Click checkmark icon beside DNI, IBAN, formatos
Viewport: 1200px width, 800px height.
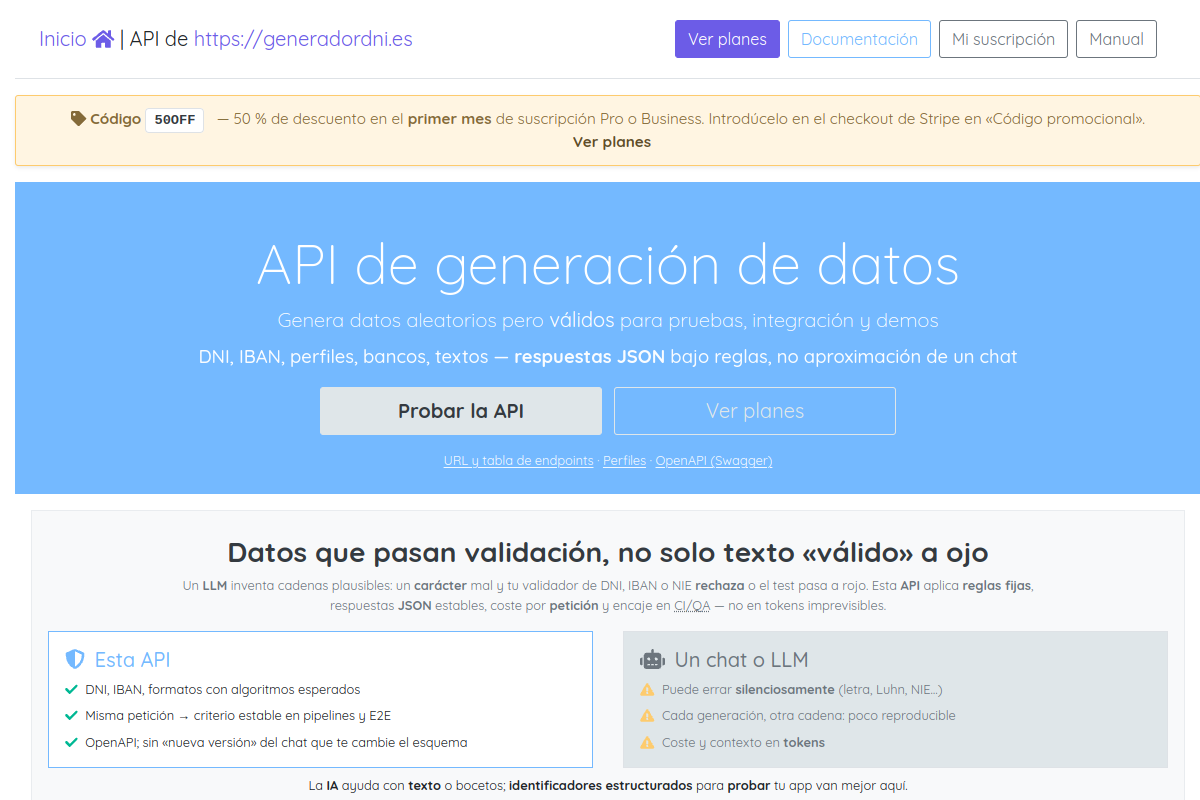71,690
